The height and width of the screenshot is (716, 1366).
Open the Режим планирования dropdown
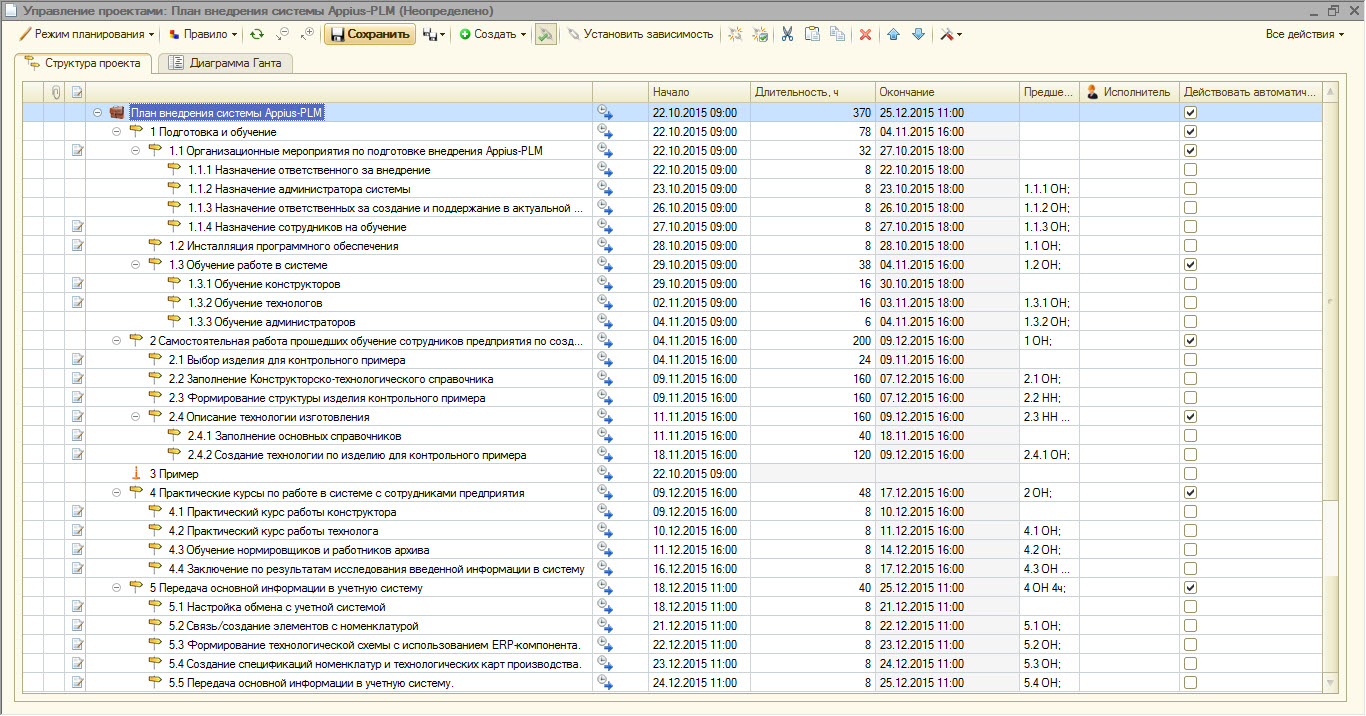tap(87, 34)
